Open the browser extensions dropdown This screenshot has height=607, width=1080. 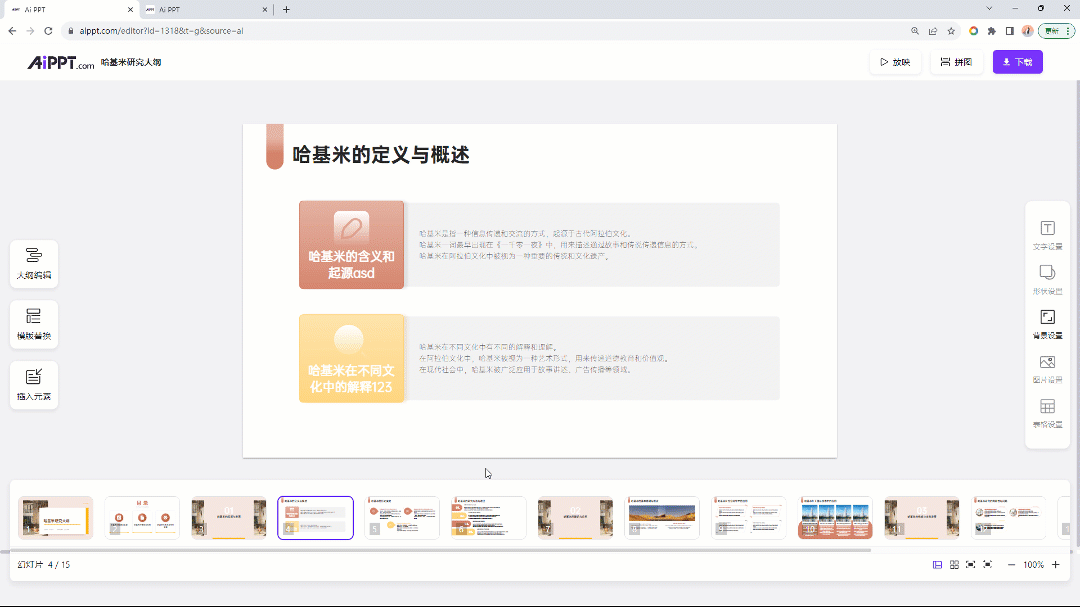click(x=990, y=31)
